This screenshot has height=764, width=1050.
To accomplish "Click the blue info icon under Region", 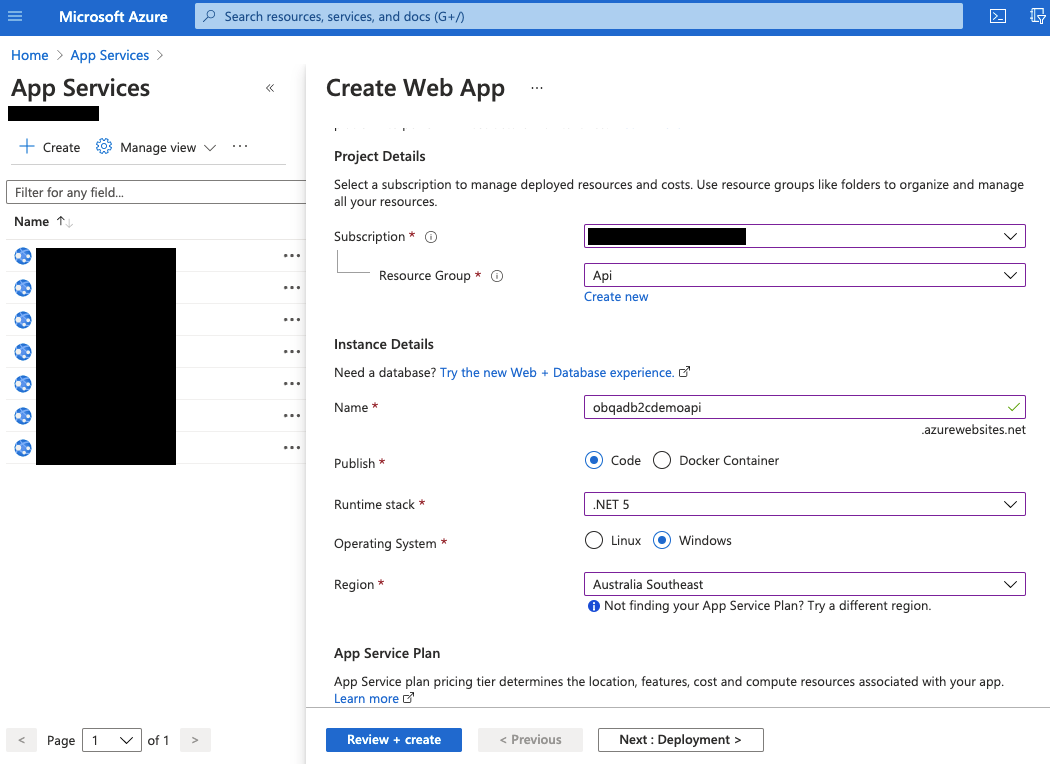I will (x=593, y=606).
